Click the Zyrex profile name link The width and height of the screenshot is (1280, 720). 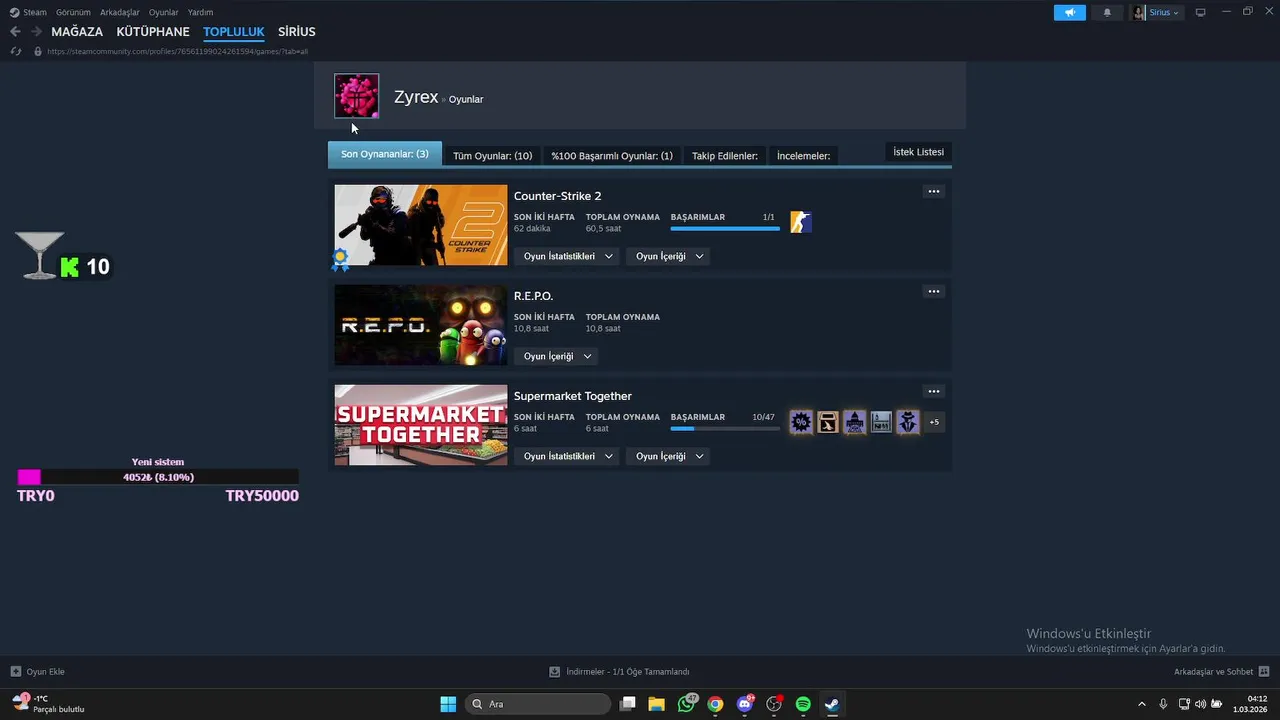(416, 97)
